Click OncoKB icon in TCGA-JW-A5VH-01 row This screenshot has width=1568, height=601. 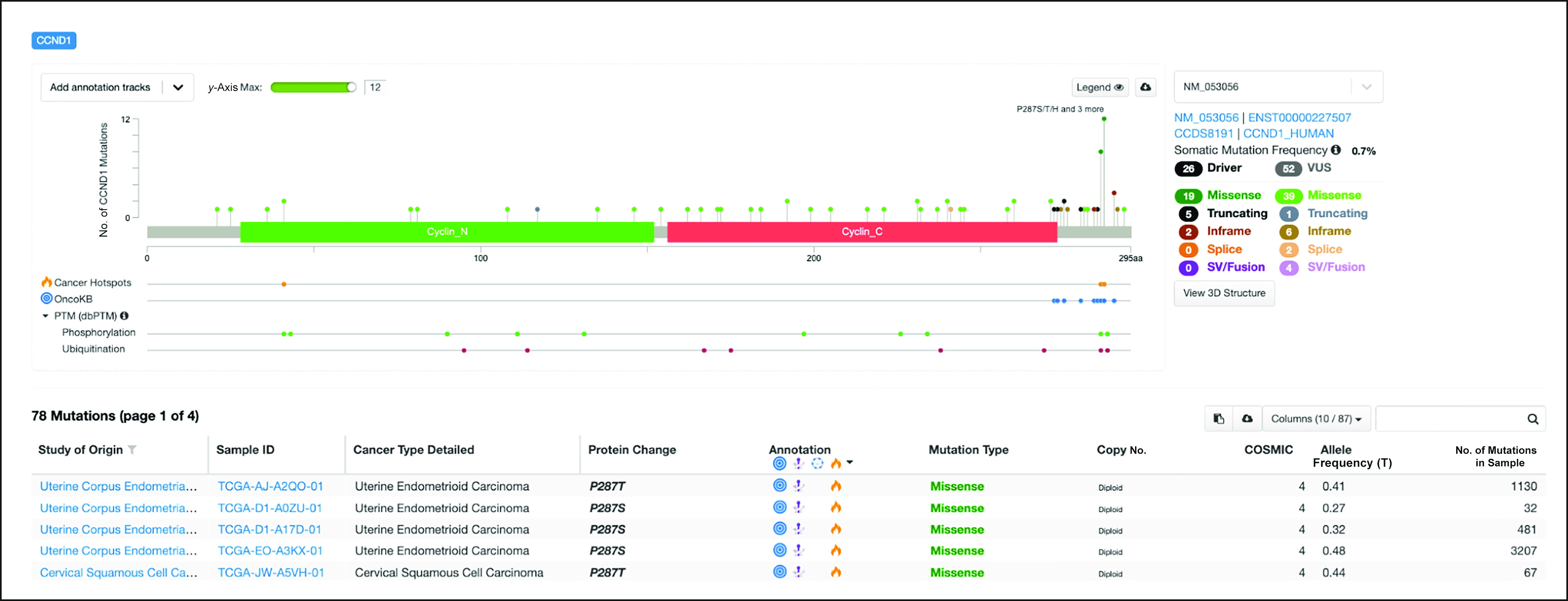(x=779, y=571)
